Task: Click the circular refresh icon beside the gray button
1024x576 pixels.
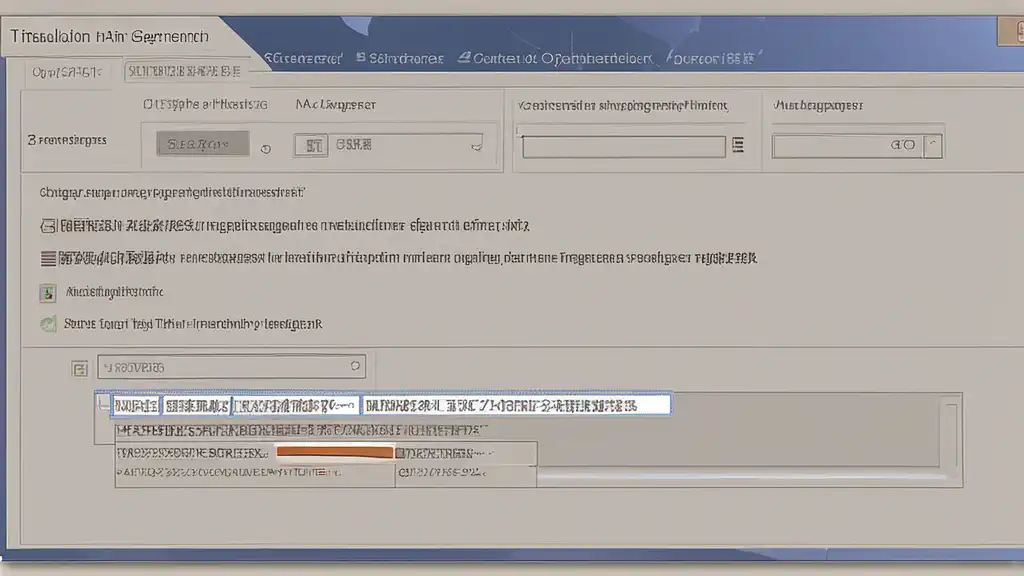Action: [266, 149]
